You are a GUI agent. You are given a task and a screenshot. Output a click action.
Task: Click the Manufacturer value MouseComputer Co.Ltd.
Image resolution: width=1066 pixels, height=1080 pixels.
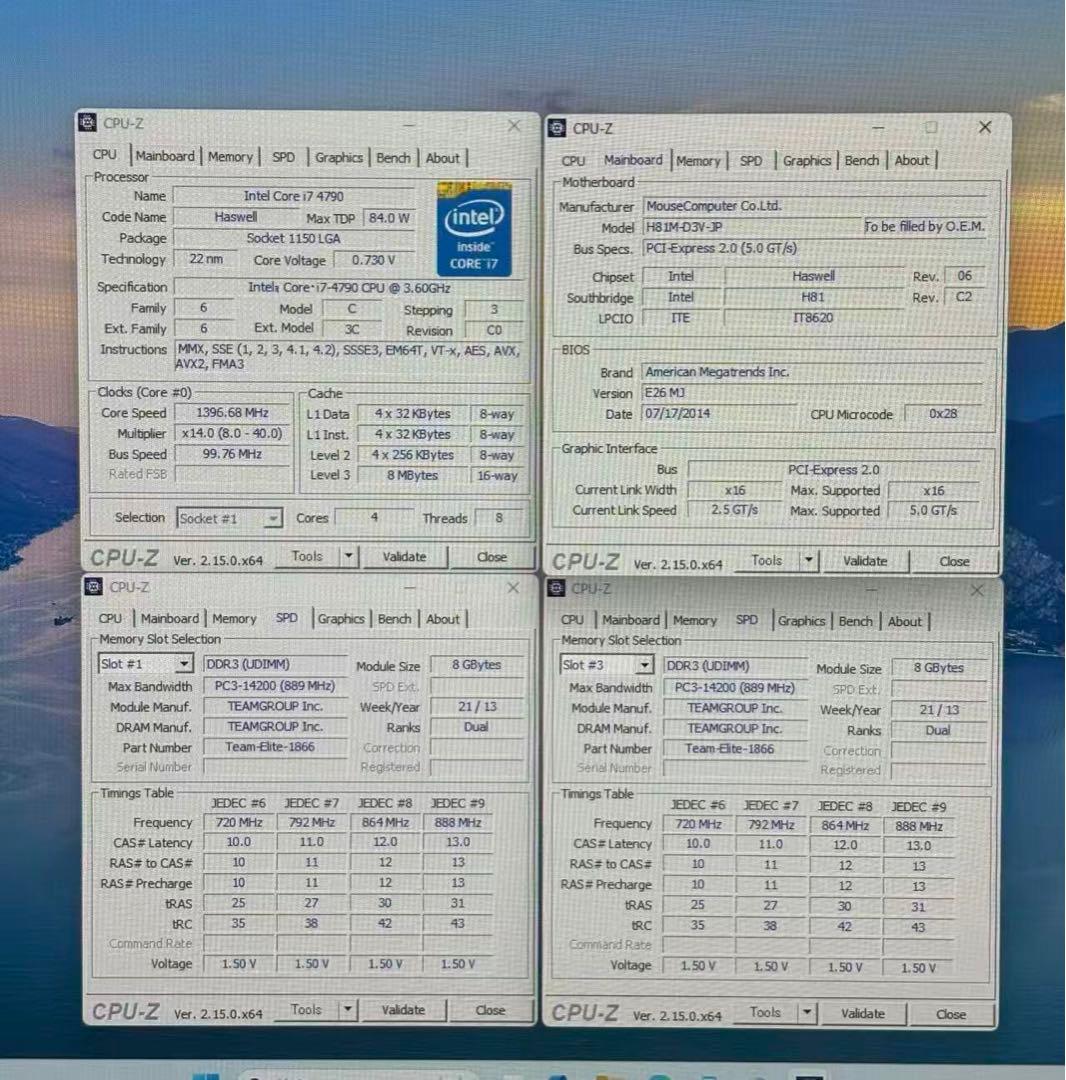(815, 206)
